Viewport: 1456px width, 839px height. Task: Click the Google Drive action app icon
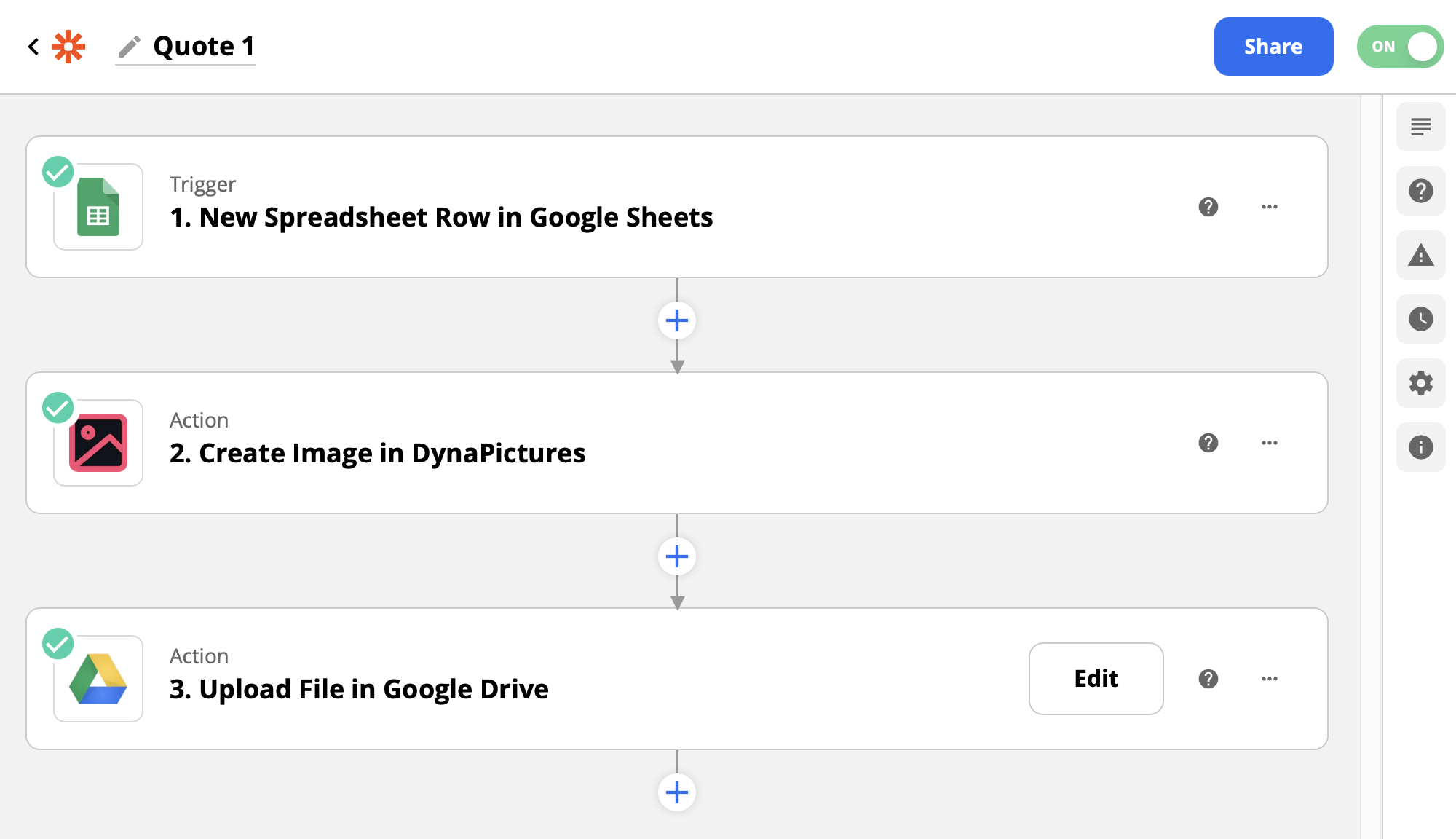[98, 678]
